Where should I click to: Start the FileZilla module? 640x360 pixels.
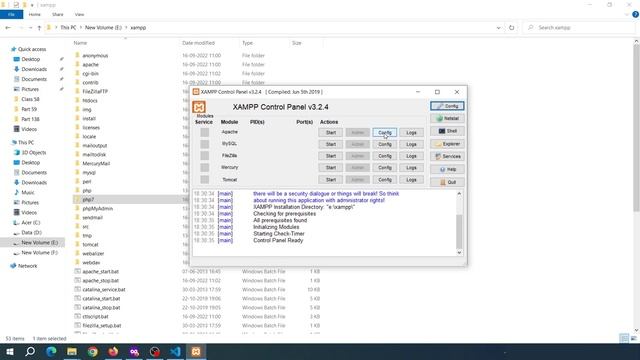click(331, 156)
